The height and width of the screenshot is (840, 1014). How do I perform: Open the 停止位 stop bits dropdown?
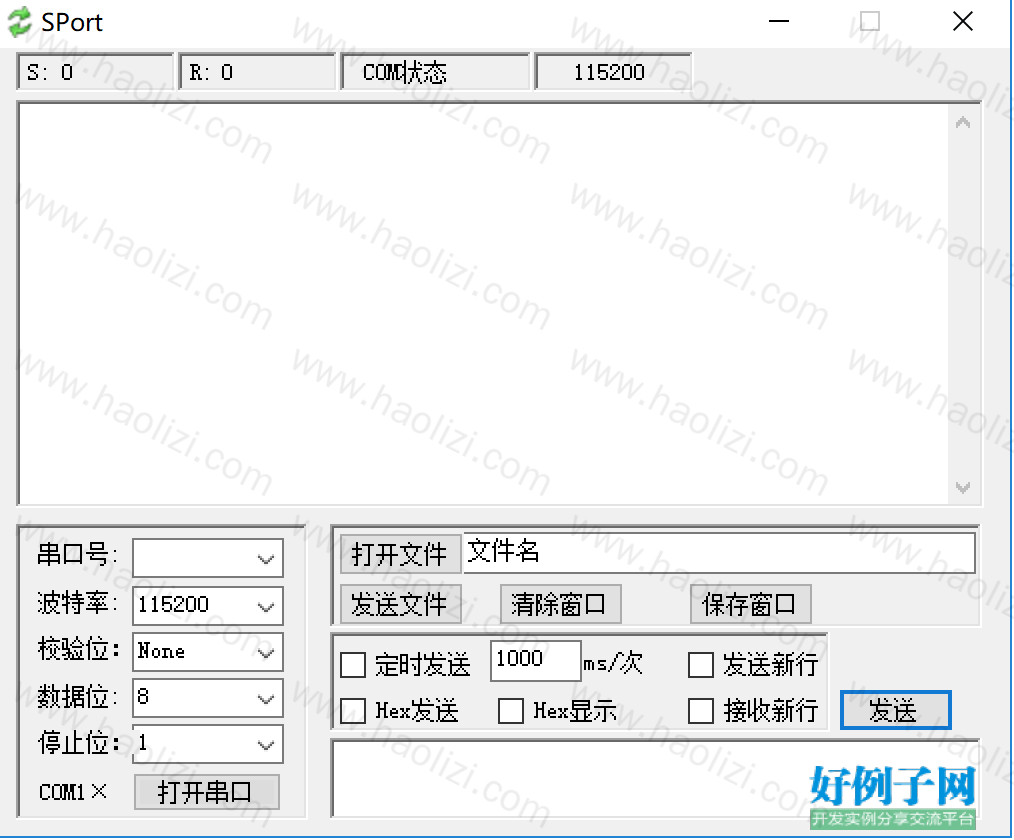coord(208,744)
